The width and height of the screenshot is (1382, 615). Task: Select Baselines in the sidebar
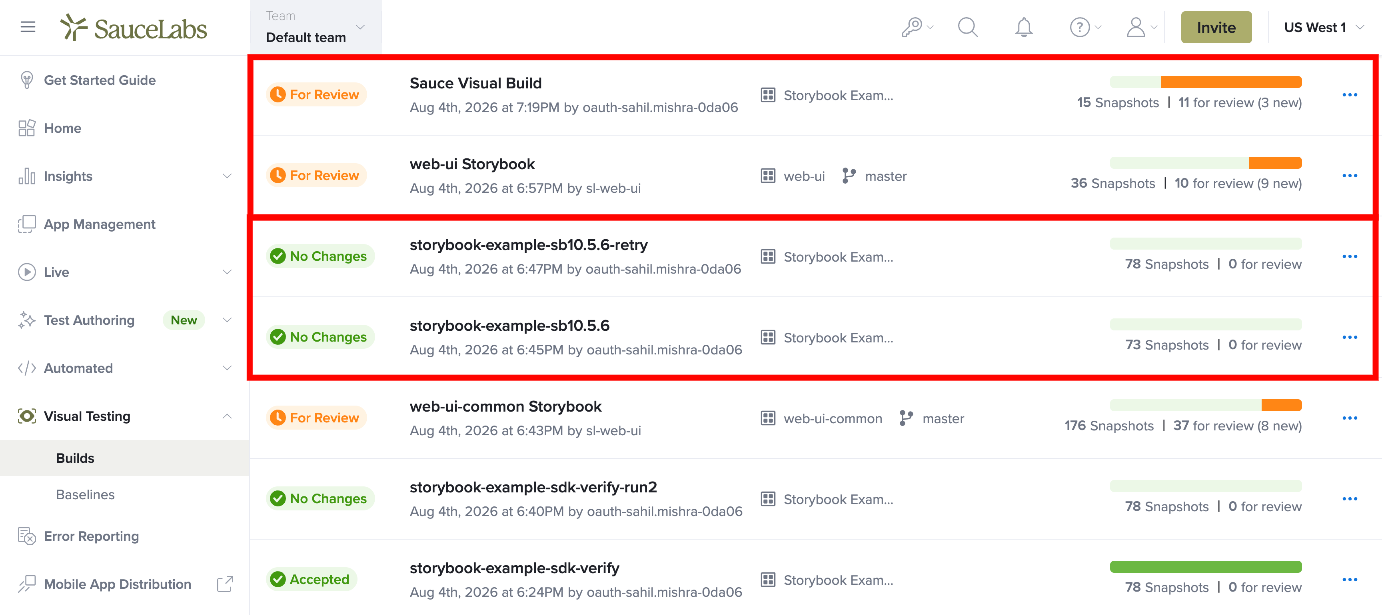click(x=85, y=494)
